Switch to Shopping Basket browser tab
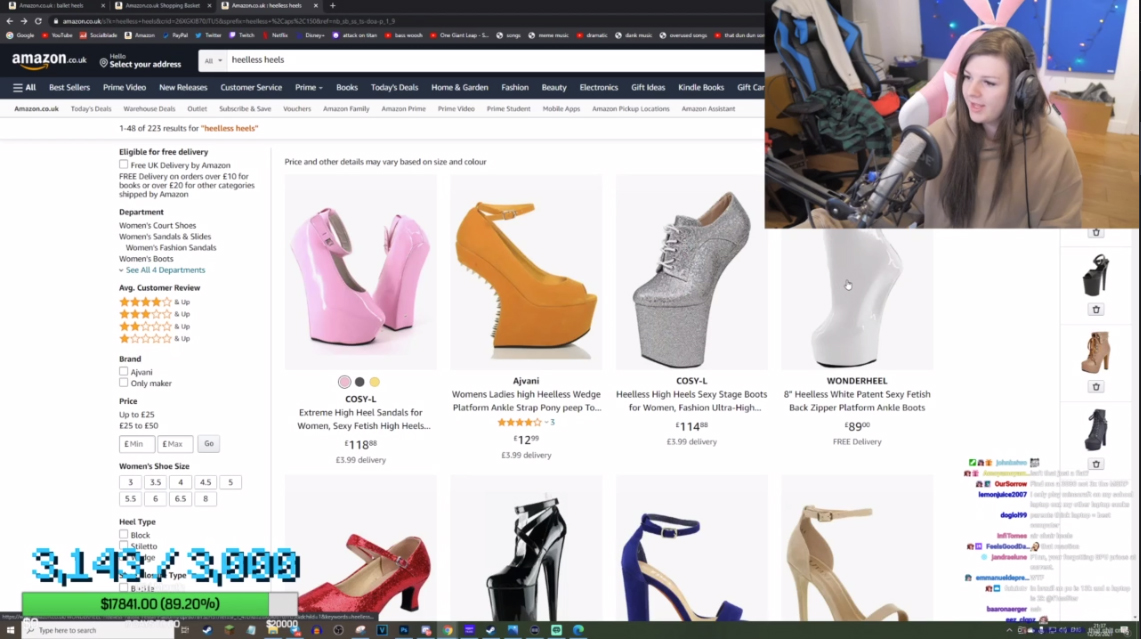Image resolution: width=1141 pixels, height=639 pixels. (x=160, y=6)
